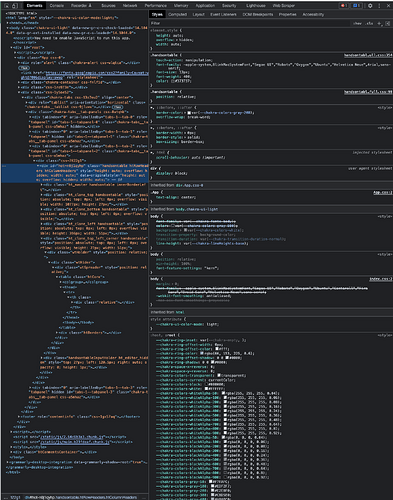Click the blue issues count badge
Image resolution: width=393 pixels, height=500 pixels.
[x=357, y=6]
